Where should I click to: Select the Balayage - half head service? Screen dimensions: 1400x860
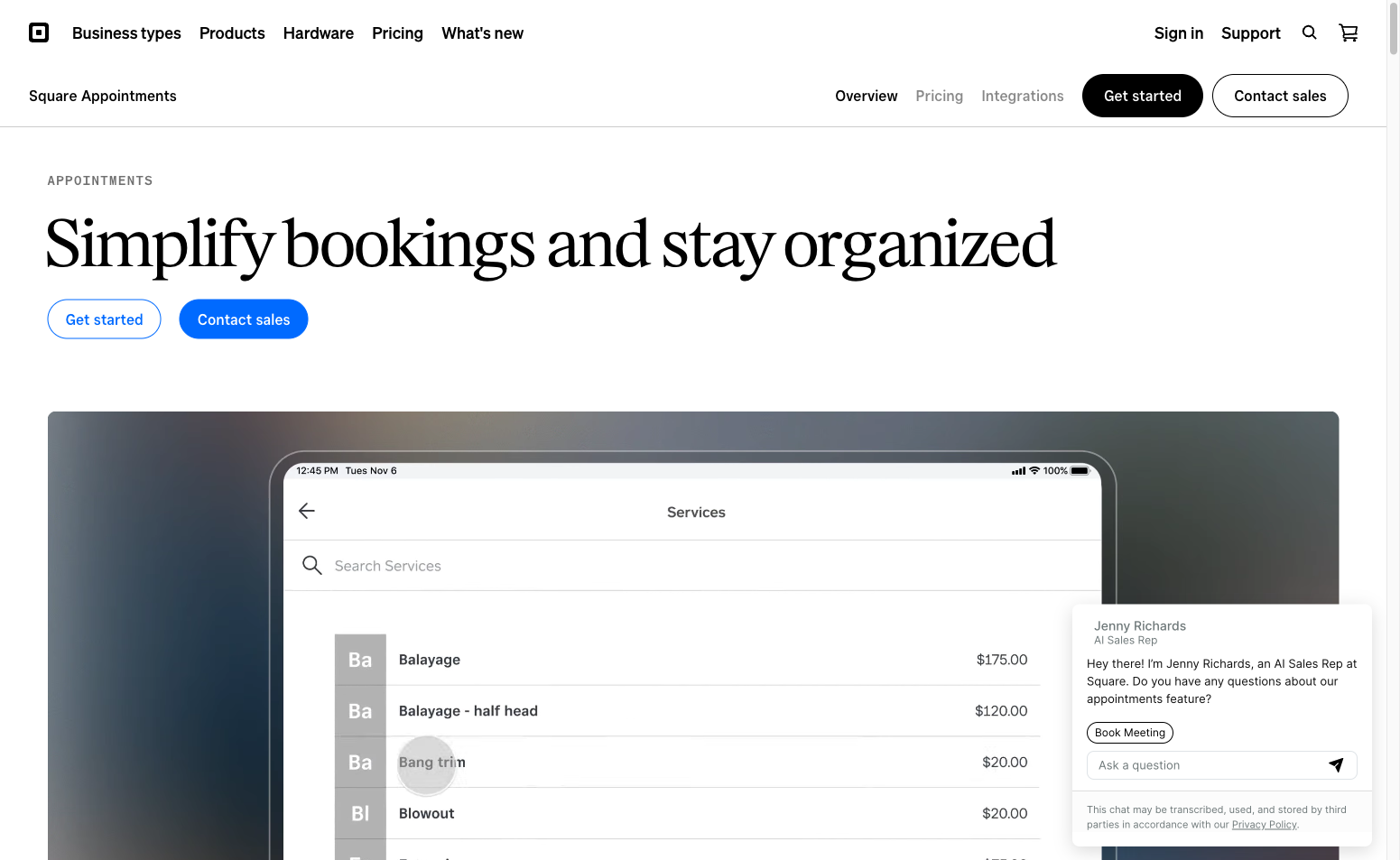coord(468,711)
